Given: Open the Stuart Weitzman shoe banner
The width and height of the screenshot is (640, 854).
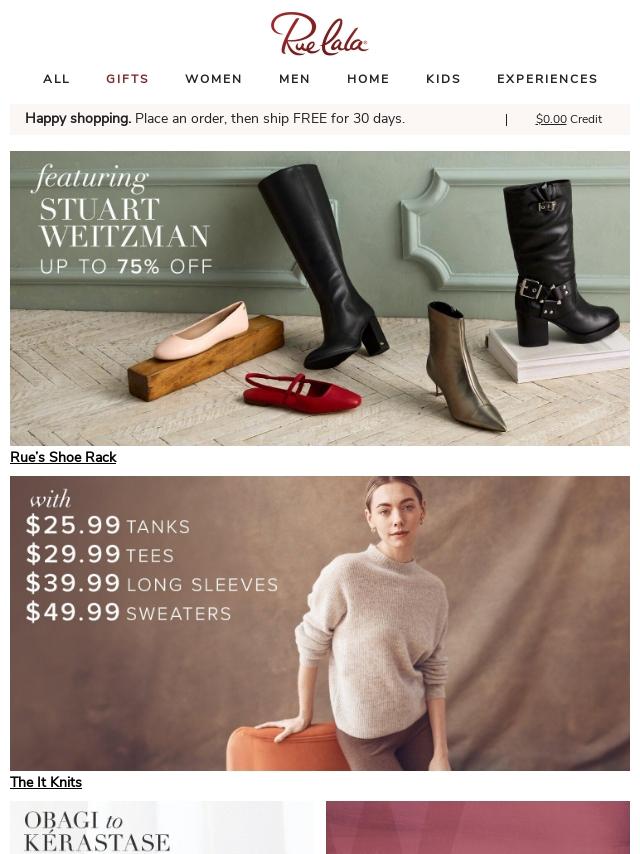Looking at the screenshot, I should click(x=320, y=298).
